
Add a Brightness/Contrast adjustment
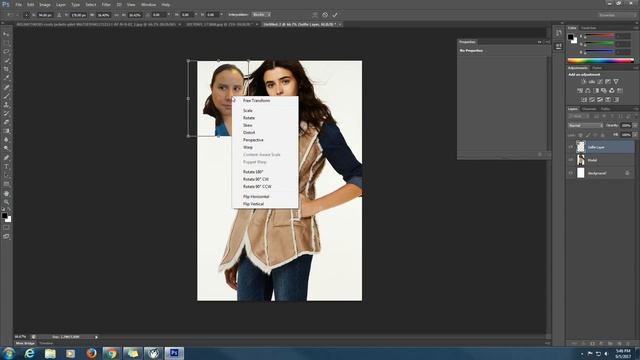(583, 82)
